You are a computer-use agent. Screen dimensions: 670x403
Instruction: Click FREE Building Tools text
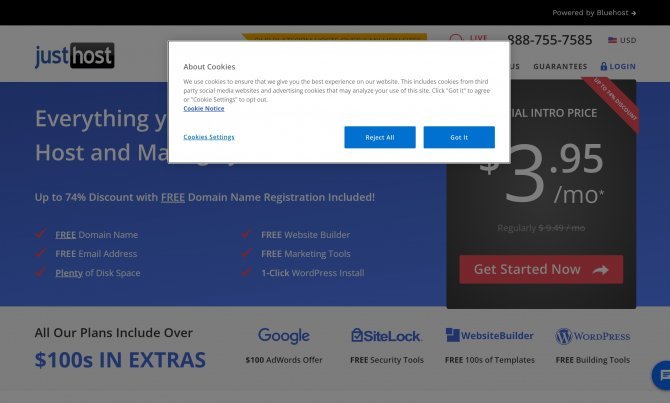[593, 360]
